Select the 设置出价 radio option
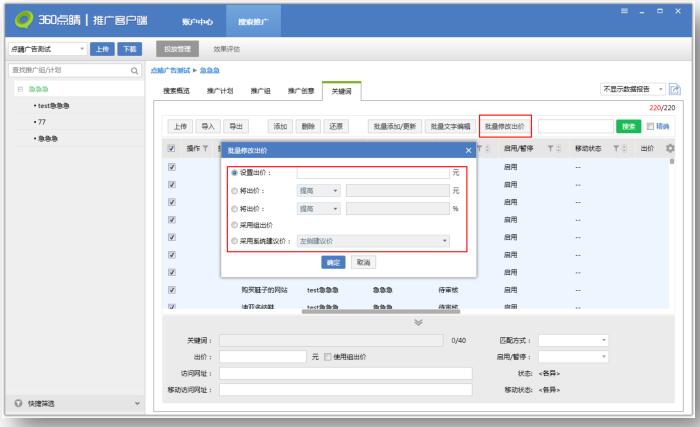 click(x=235, y=172)
